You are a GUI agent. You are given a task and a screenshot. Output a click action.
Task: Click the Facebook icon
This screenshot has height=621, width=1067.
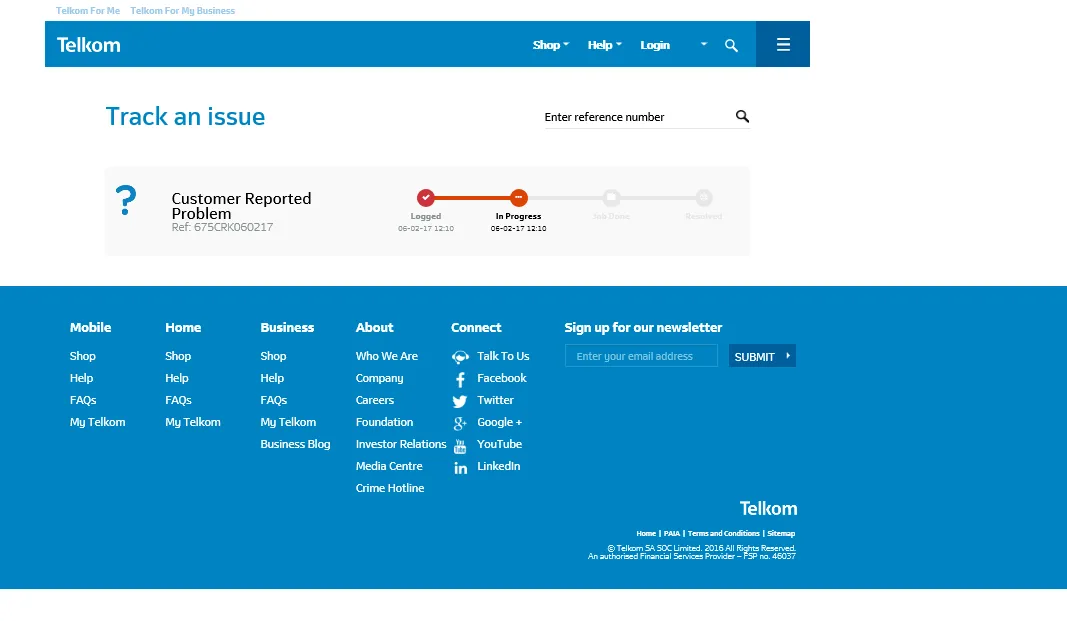pyautogui.click(x=461, y=380)
